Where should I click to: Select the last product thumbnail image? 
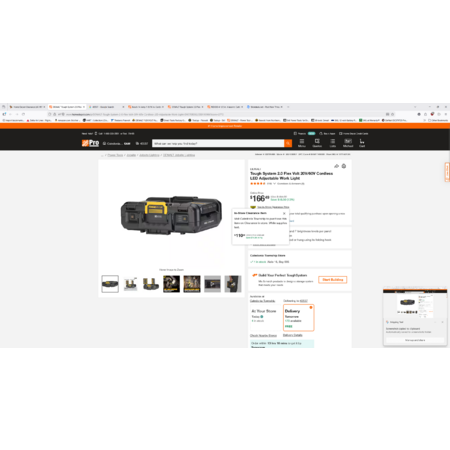[233, 284]
